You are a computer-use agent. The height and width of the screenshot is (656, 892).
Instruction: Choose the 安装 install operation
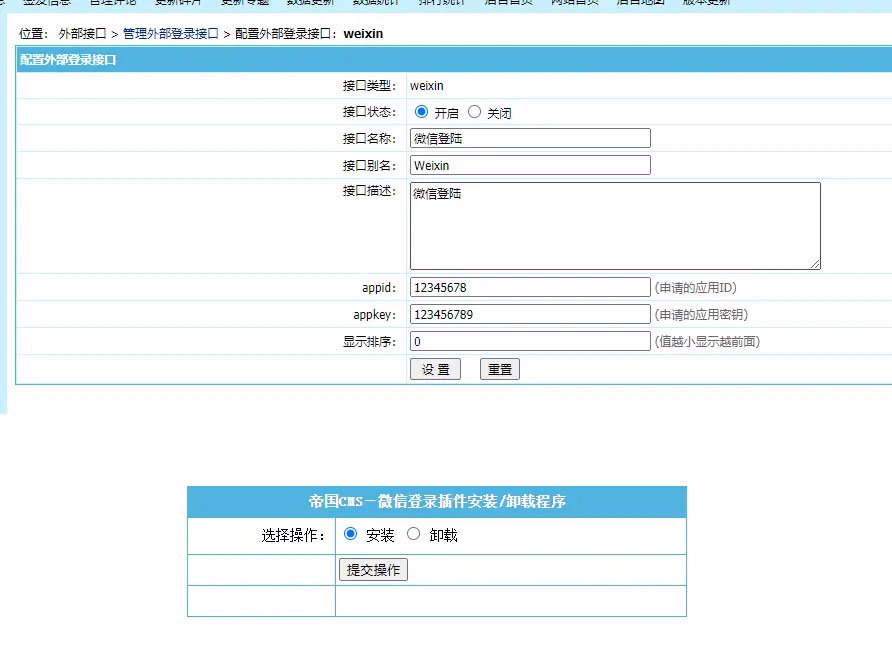point(351,535)
